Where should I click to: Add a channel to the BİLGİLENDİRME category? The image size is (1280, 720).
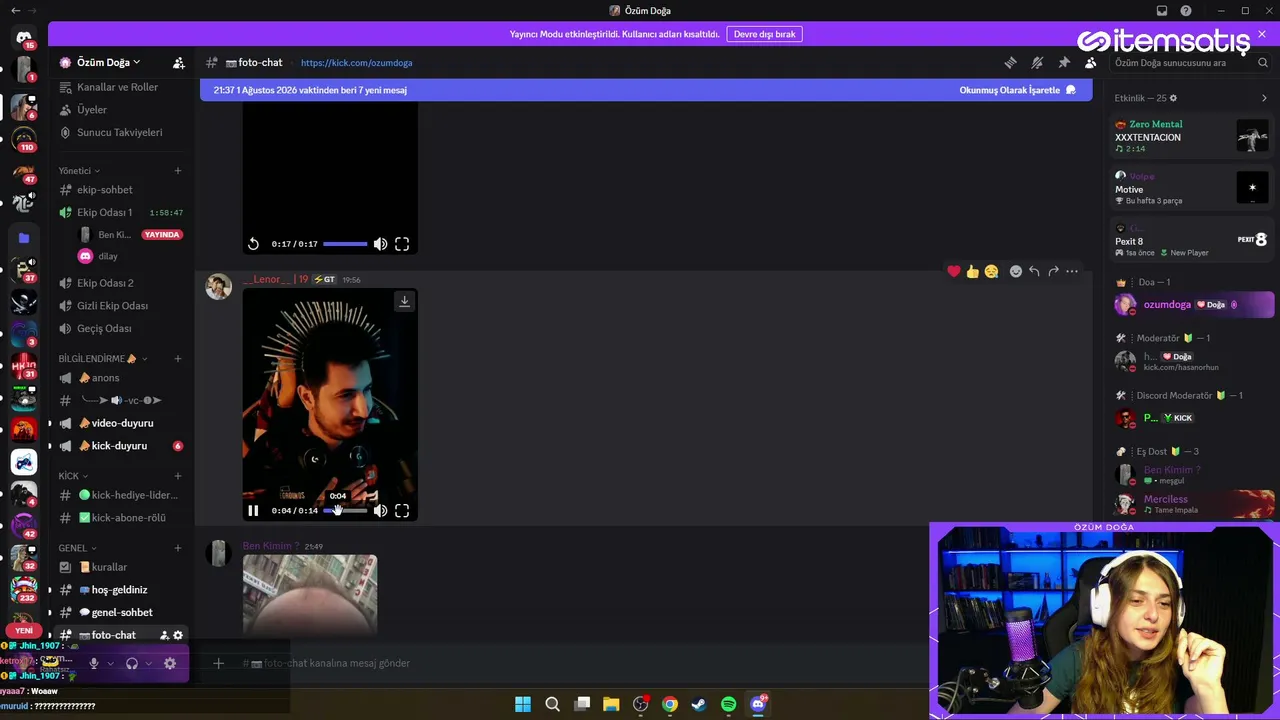point(178,359)
